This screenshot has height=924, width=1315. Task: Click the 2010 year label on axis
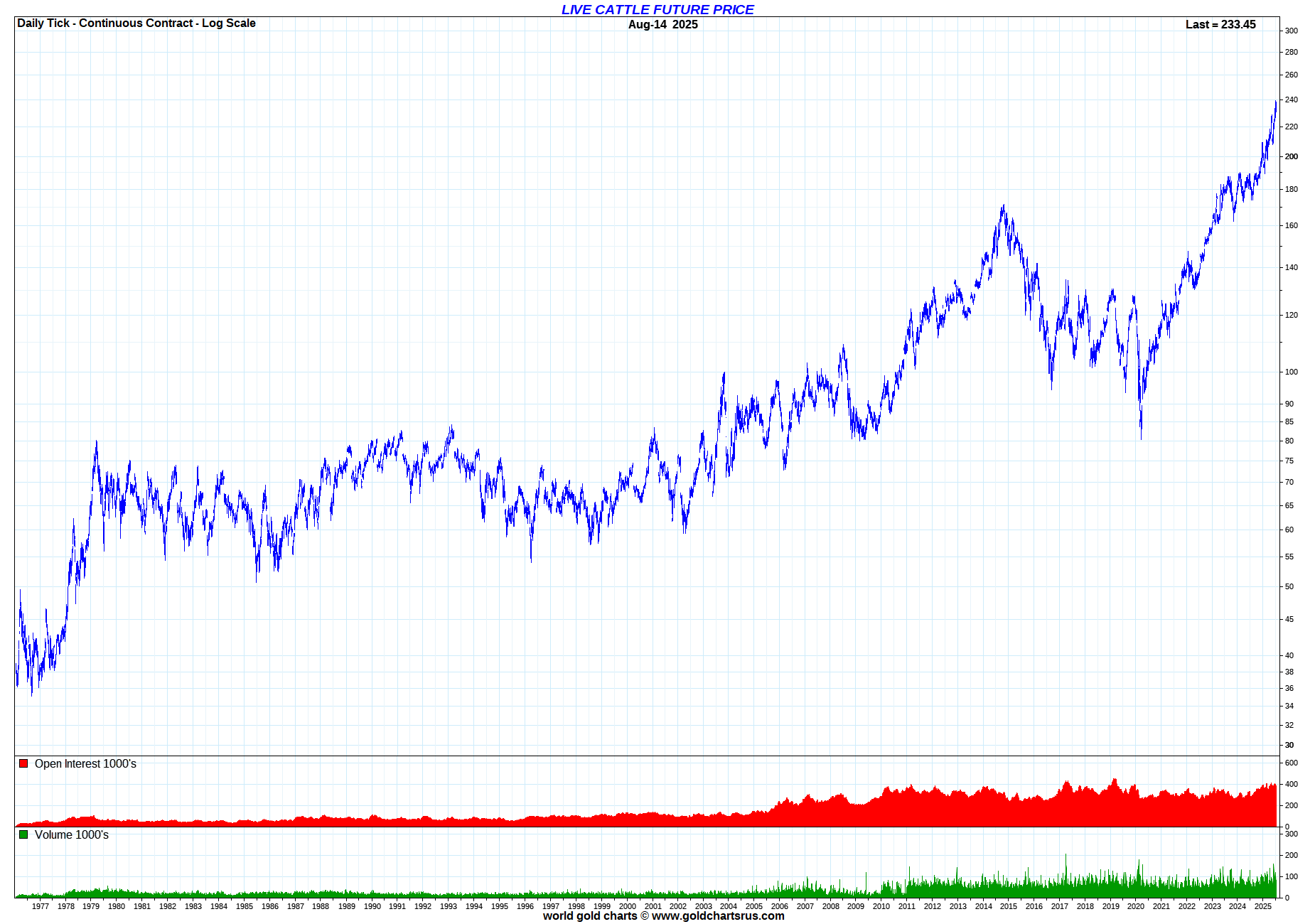(x=881, y=906)
